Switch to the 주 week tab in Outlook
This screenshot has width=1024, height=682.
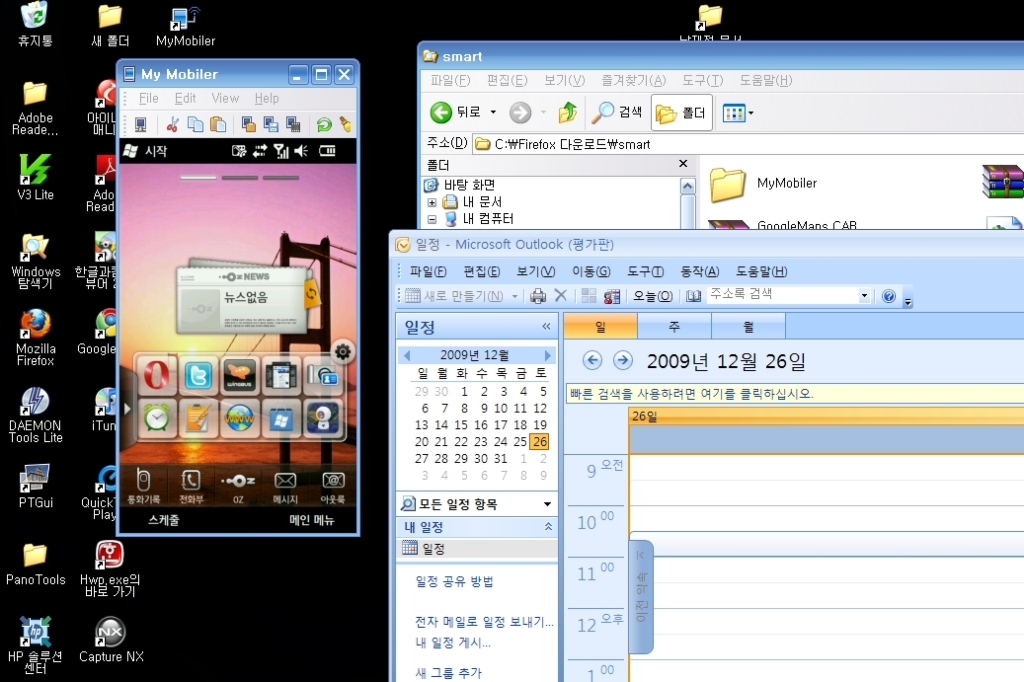pos(674,326)
